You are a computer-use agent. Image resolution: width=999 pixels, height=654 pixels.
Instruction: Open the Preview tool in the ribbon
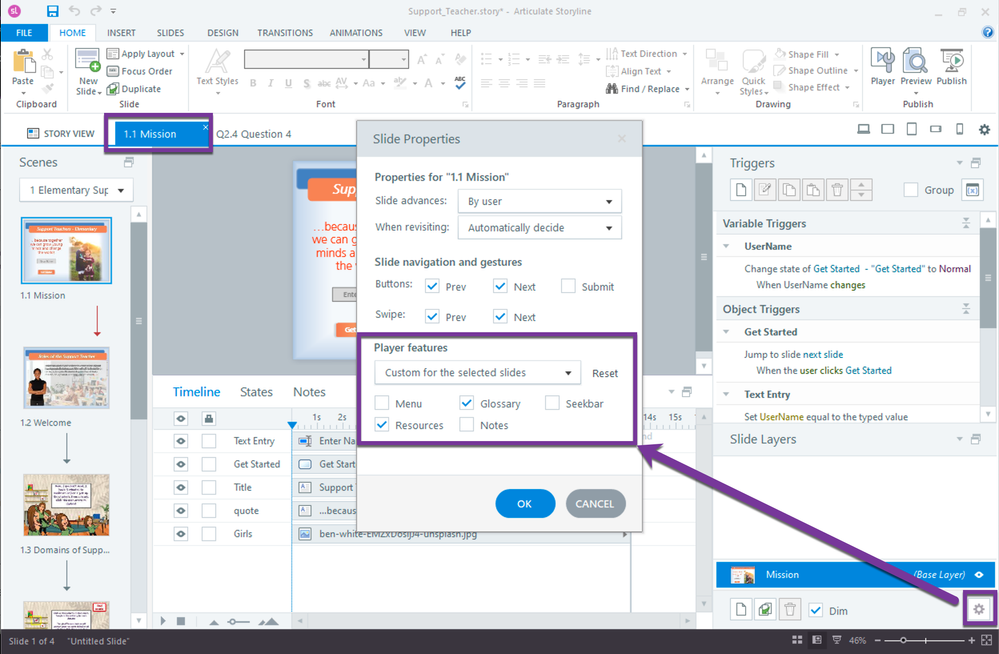pyautogui.click(x=916, y=66)
